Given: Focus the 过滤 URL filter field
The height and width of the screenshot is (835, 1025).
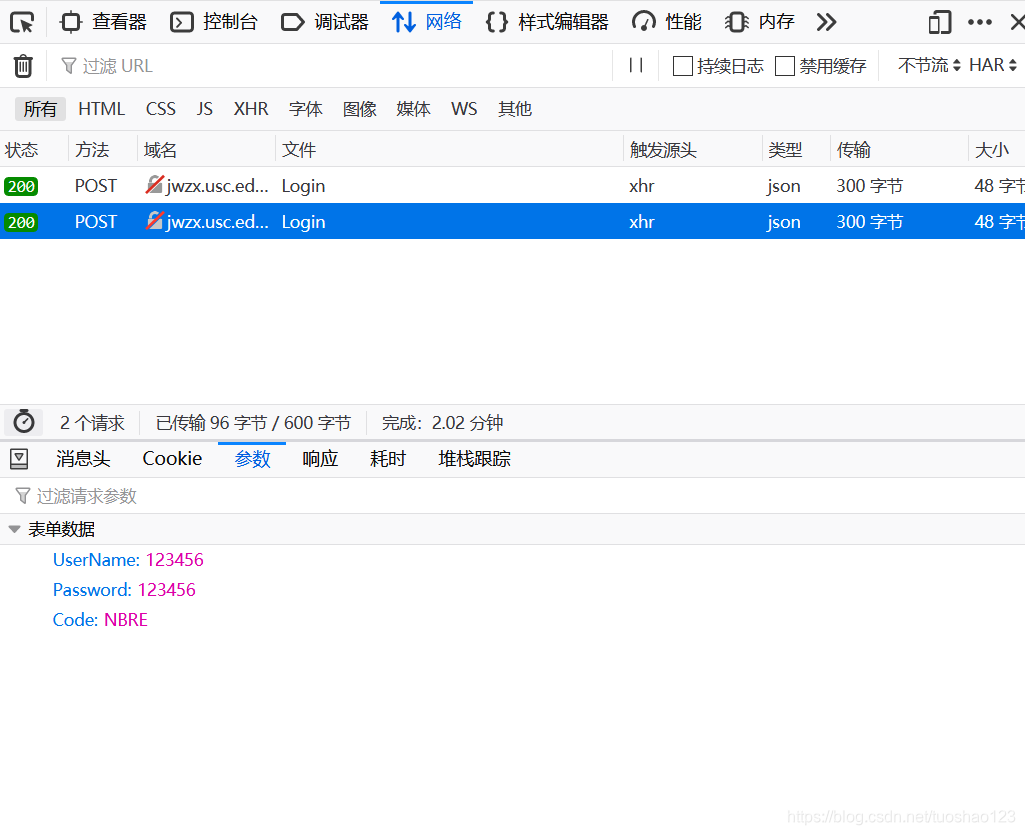Looking at the screenshot, I should [333, 66].
